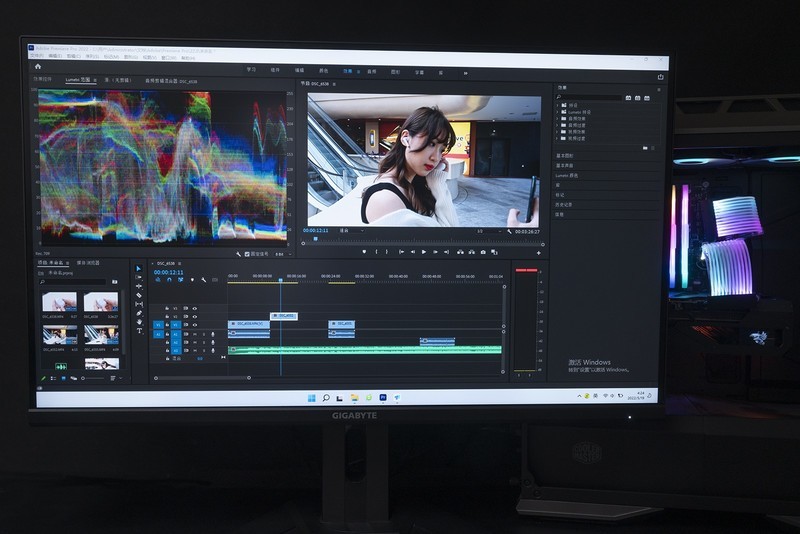Select the Type tool
Screen dimensions: 800x534
coord(139,330)
